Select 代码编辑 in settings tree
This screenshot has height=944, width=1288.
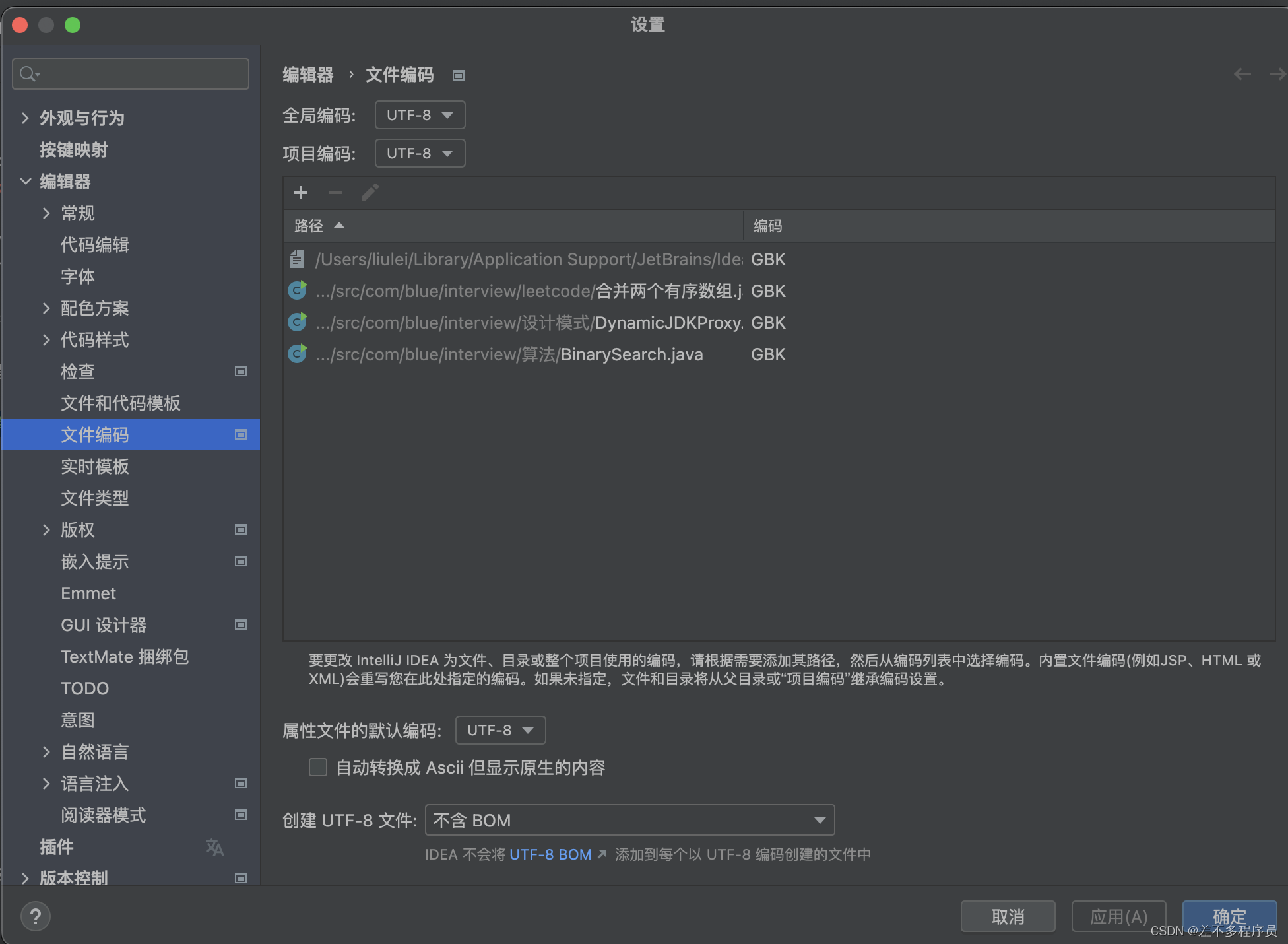coord(95,245)
